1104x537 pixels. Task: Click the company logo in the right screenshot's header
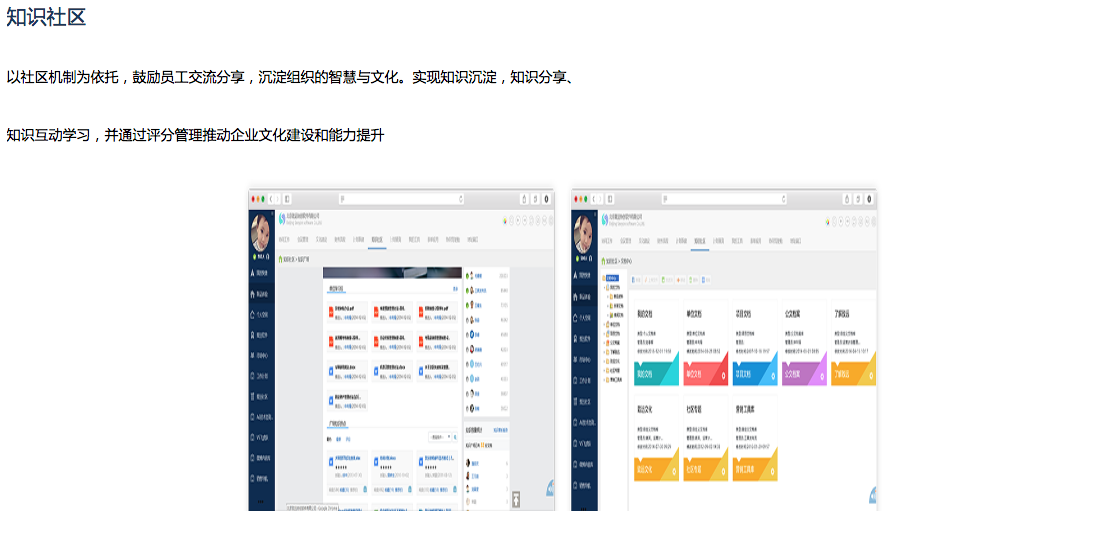[605, 220]
